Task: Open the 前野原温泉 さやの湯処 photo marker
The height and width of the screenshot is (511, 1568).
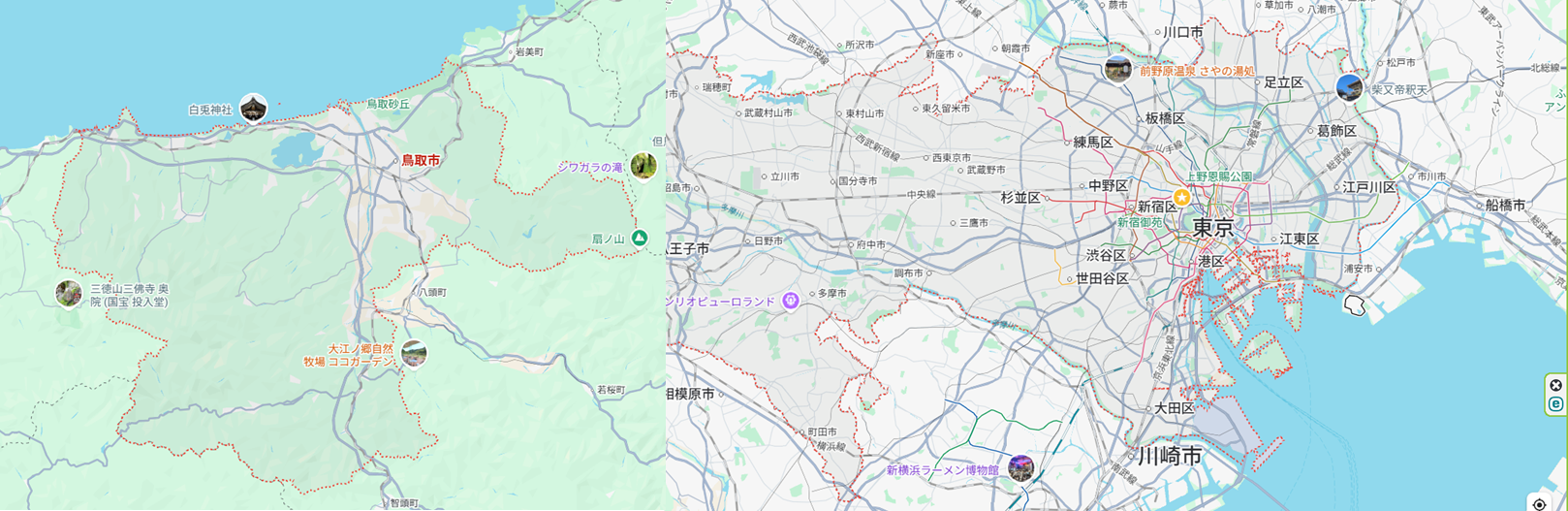Action: [1118, 70]
